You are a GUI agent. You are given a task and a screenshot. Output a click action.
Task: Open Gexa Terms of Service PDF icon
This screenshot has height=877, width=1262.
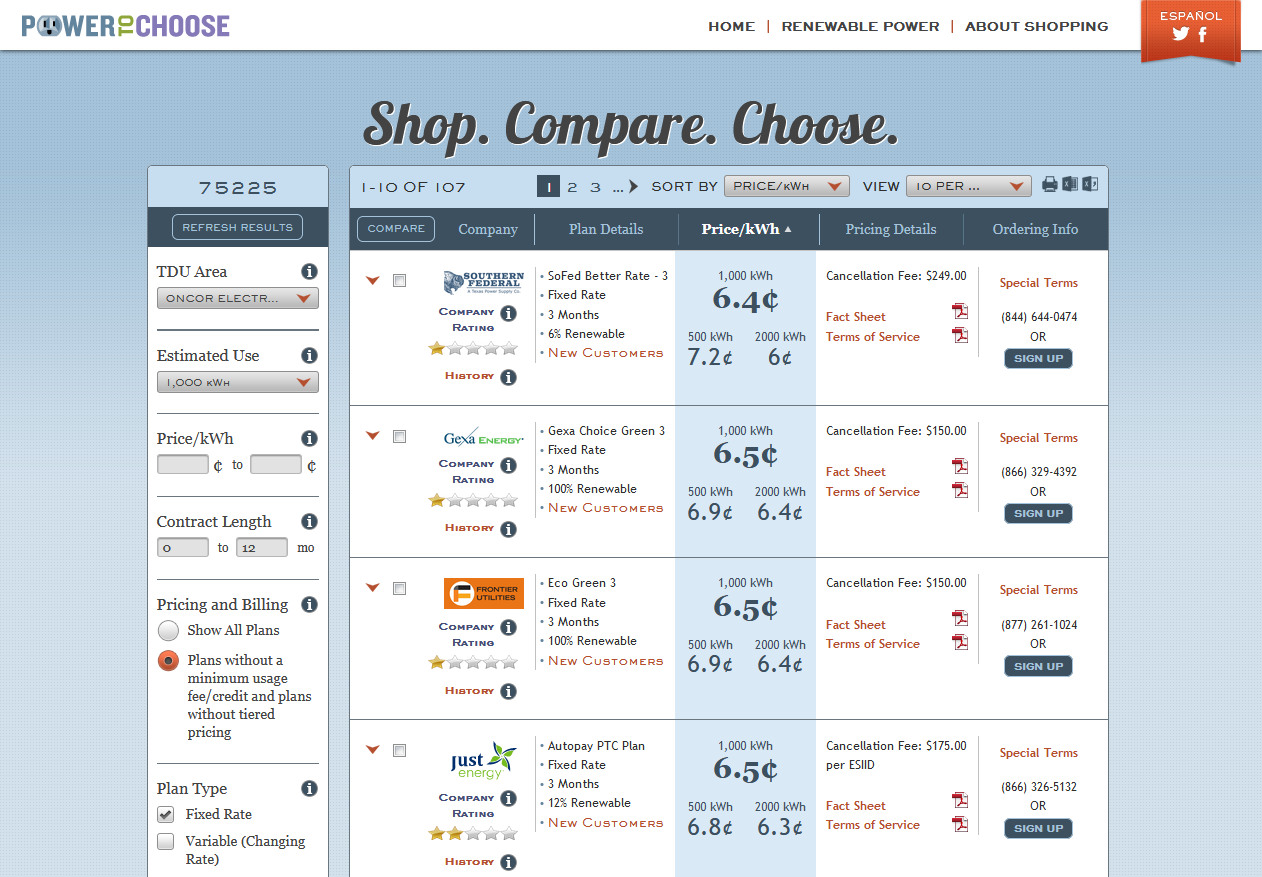pos(960,490)
